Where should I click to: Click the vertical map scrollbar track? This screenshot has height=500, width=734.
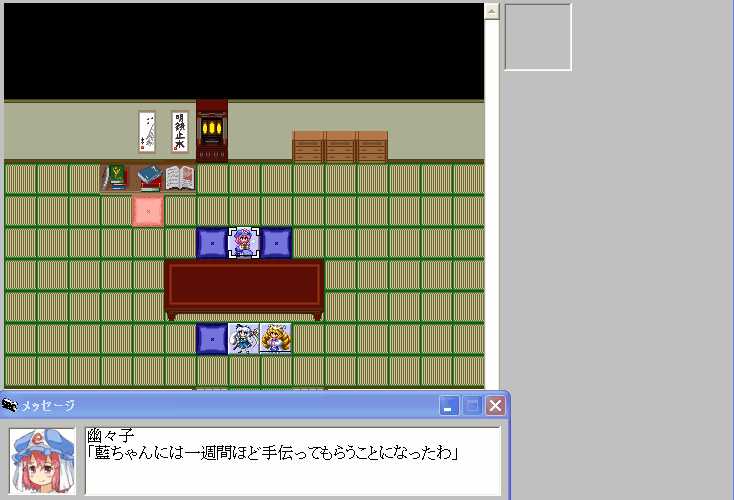click(x=492, y=204)
